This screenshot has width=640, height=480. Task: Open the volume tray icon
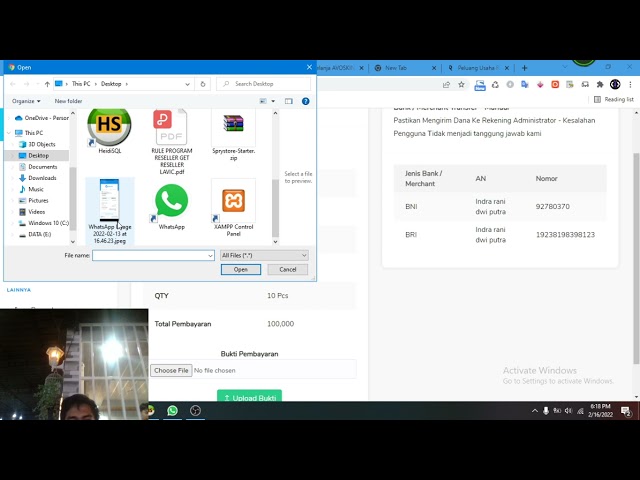[x=569, y=411]
